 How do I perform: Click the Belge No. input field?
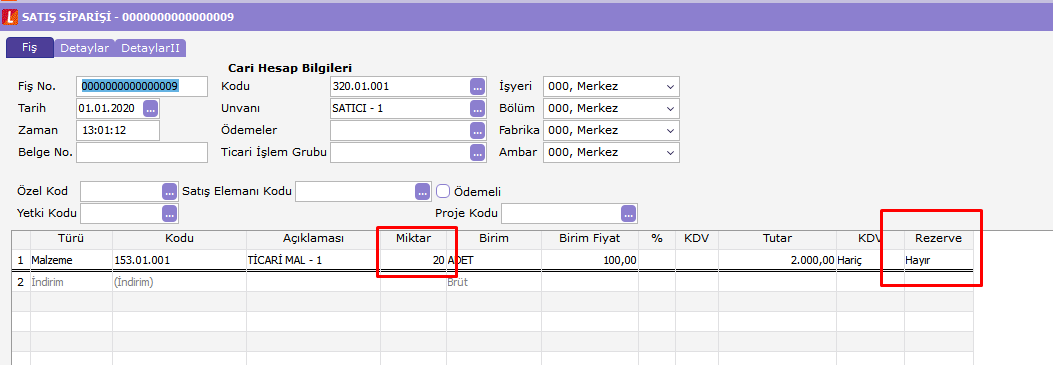pyautogui.click(x=142, y=152)
